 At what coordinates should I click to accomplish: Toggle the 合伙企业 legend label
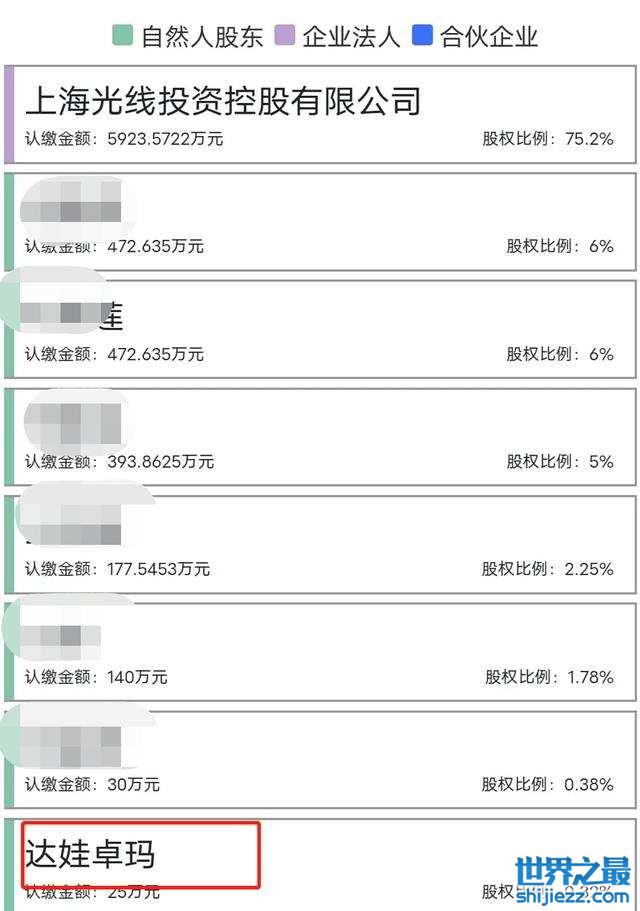[x=489, y=38]
